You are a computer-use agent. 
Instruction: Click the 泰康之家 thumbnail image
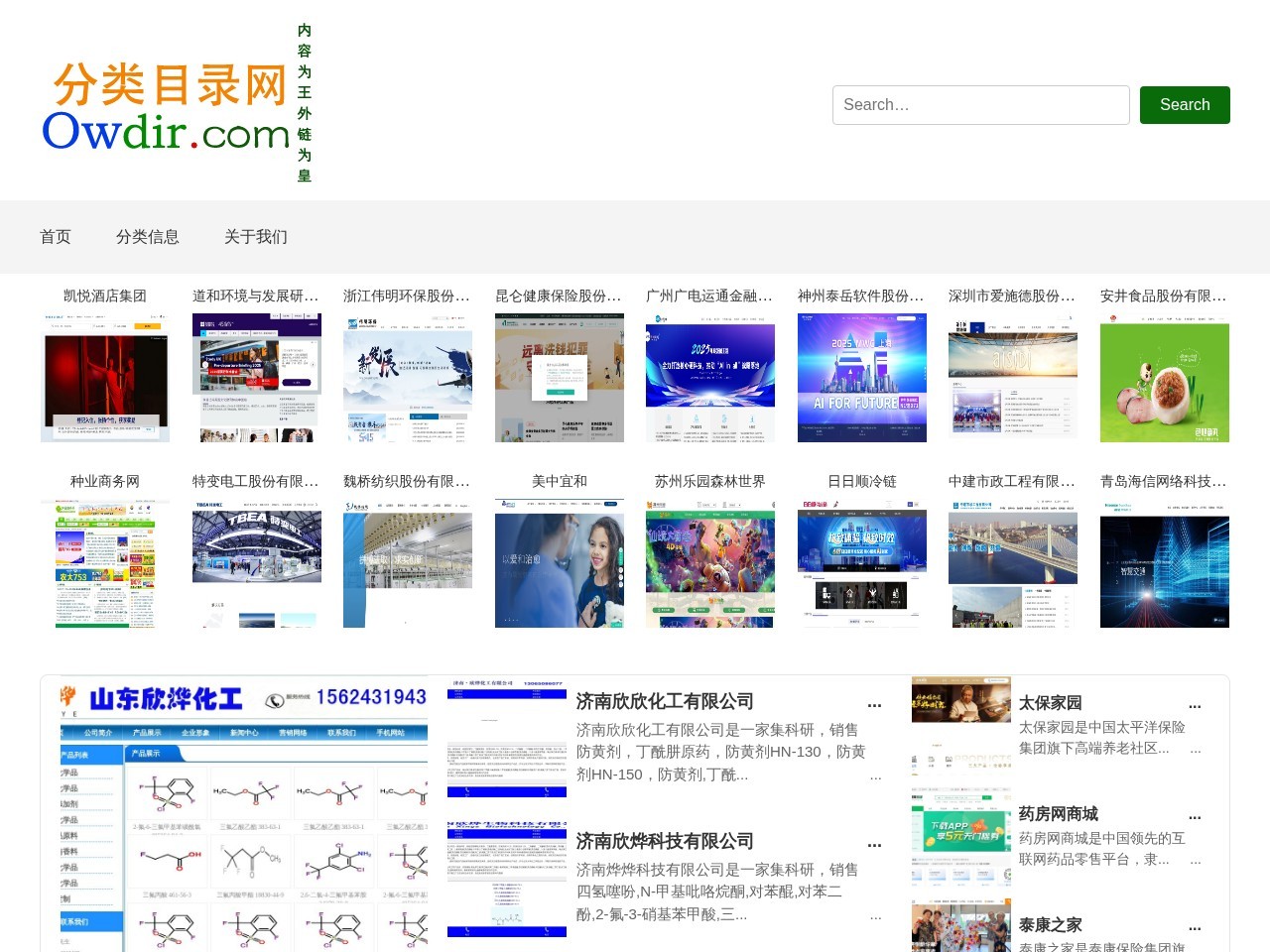tap(961, 926)
